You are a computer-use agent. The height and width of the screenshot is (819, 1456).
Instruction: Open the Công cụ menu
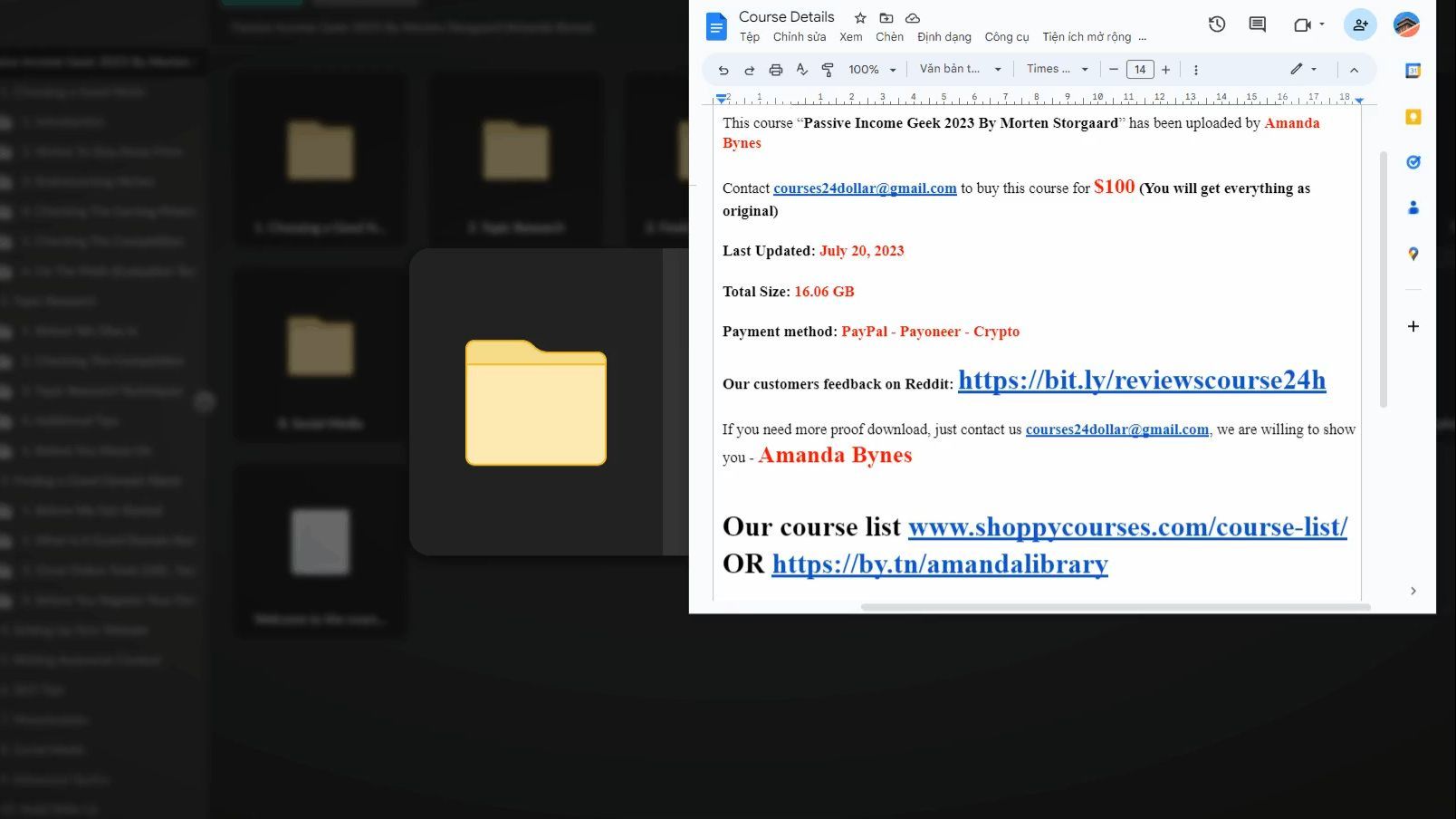pos(1007,37)
